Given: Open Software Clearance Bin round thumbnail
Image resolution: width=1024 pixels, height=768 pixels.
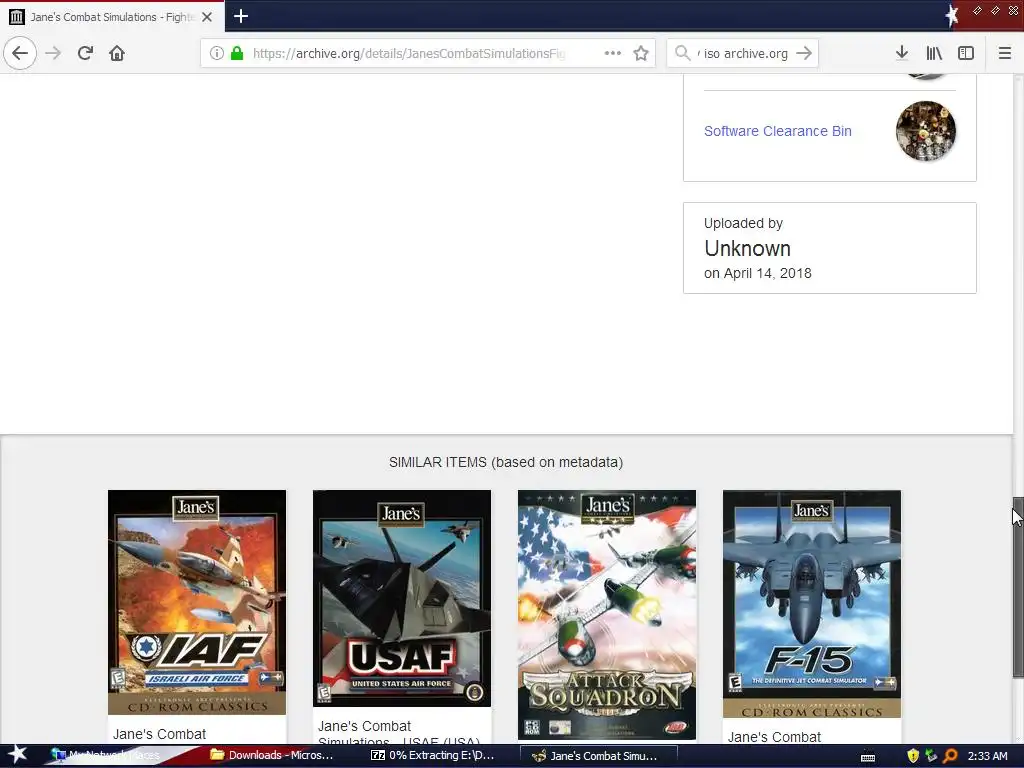Looking at the screenshot, I should click(x=925, y=131).
